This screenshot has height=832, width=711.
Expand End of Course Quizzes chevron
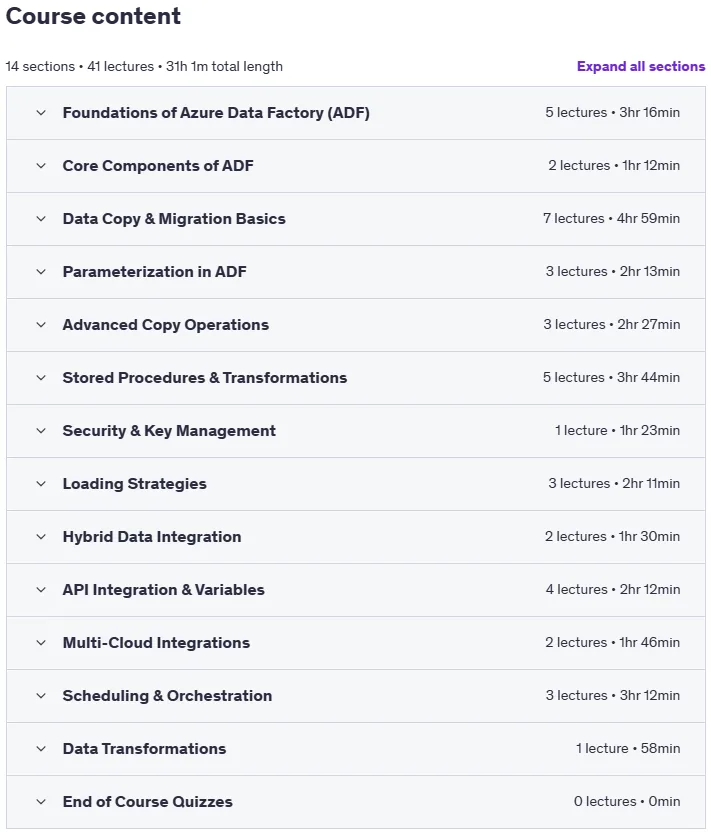tap(41, 802)
